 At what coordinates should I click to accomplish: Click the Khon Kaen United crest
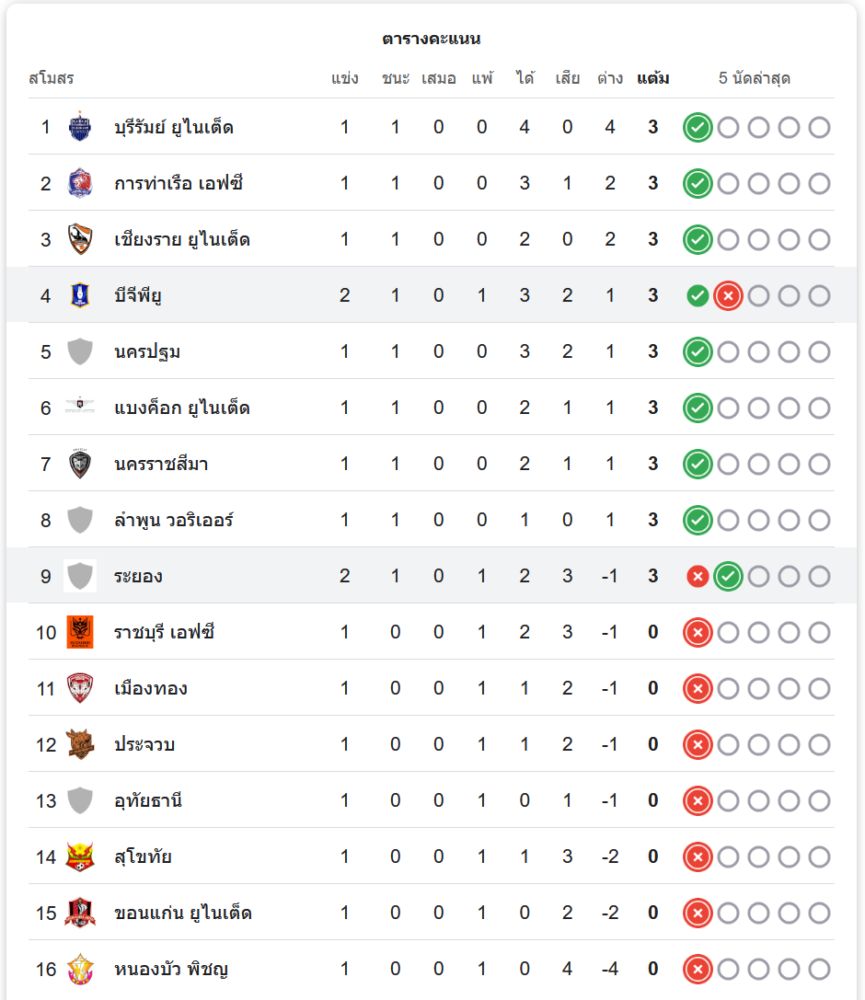point(80,912)
